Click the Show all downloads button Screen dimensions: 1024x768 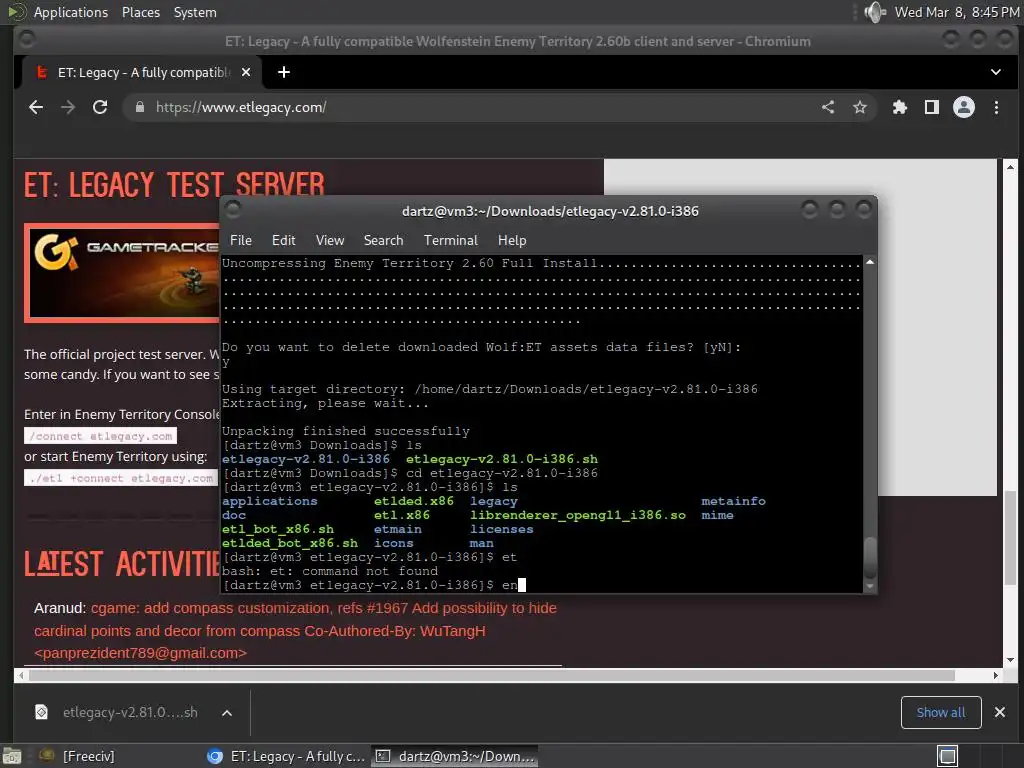[x=940, y=712]
